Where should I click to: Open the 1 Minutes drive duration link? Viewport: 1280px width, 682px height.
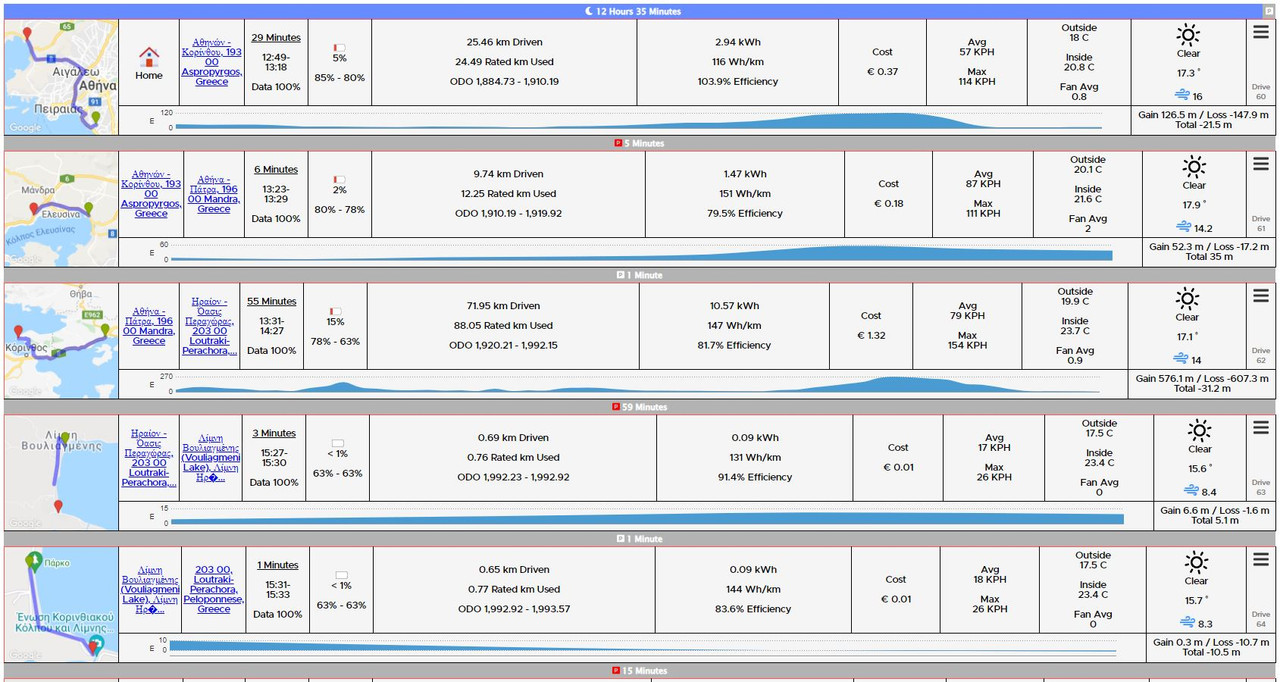point(278,566)
